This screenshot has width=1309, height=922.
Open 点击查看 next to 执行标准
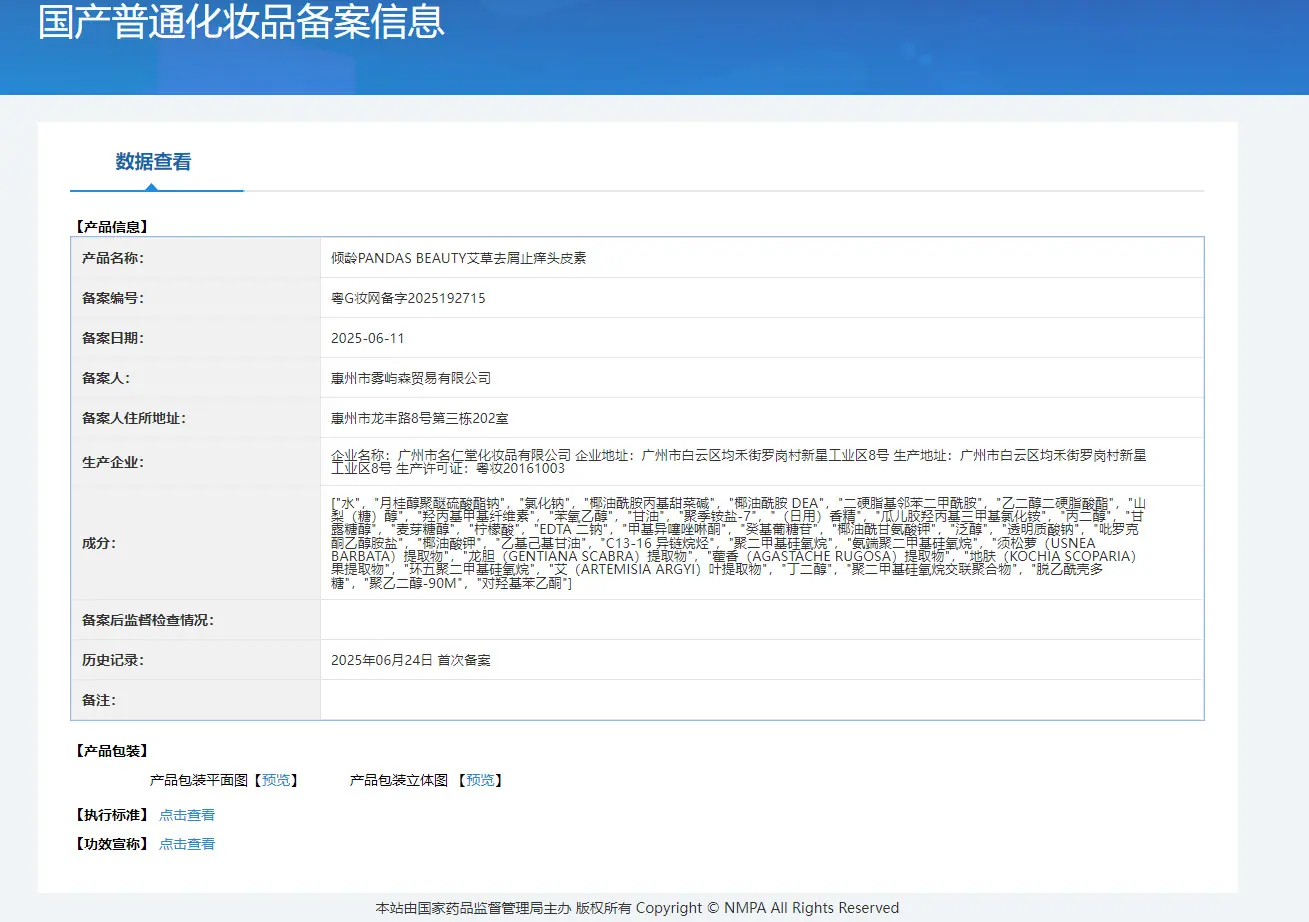(x=187, y=815)
